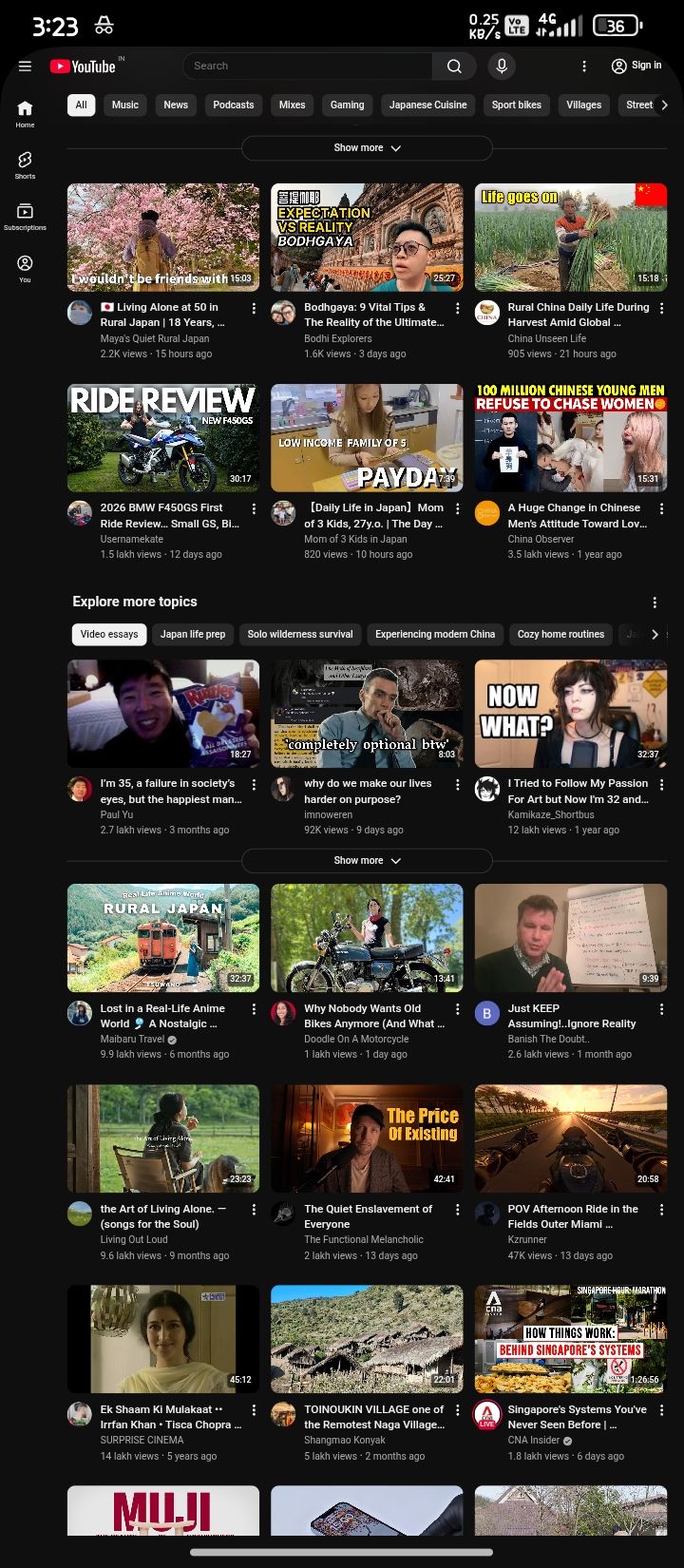This screenshot has width=684, height=1568.
Task: Open Subscriptions in the sidebar
Action: (25, 216)
